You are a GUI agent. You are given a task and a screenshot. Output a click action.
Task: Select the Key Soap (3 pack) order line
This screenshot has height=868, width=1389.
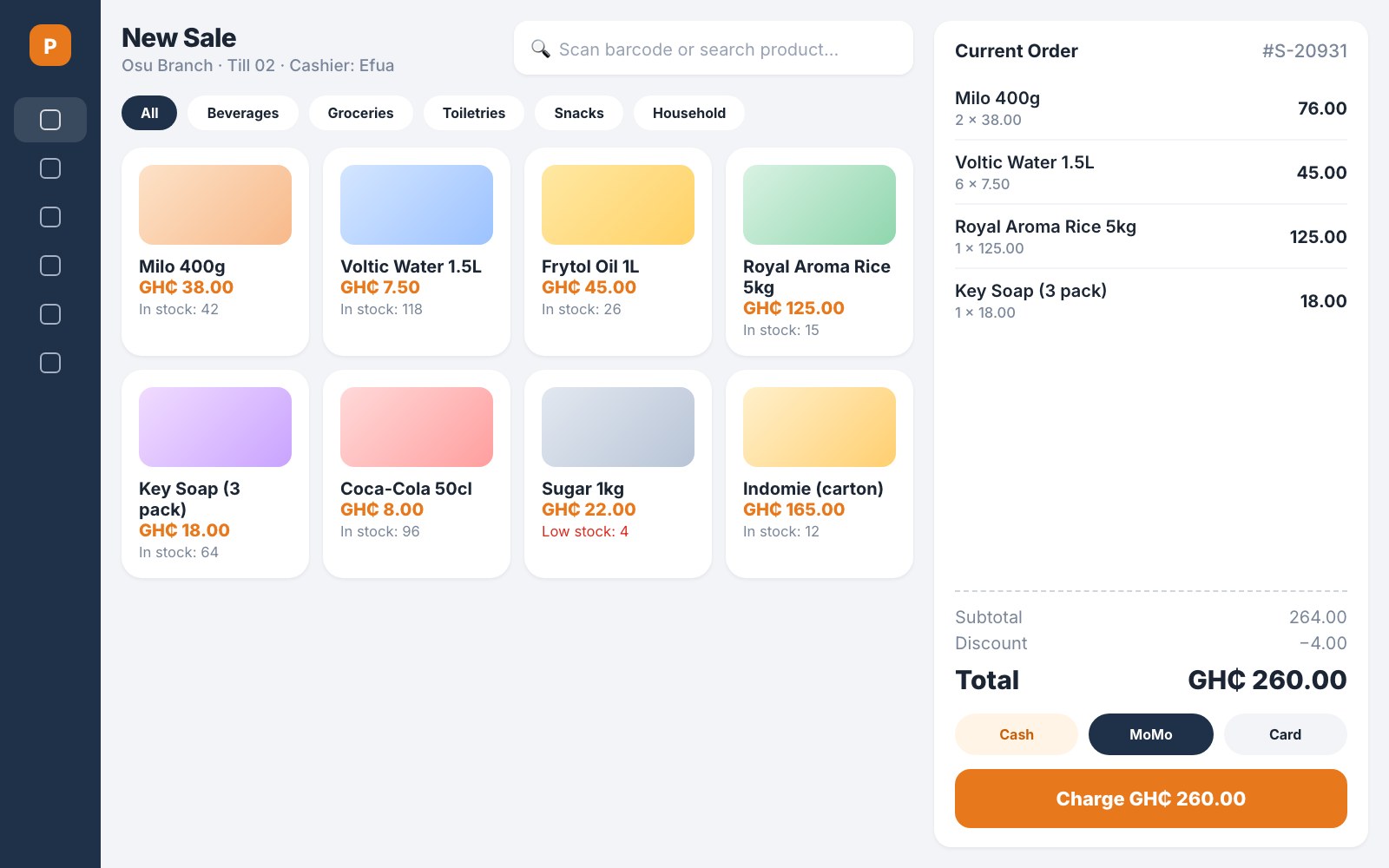pyautogui.click(x=1151, y=301)
